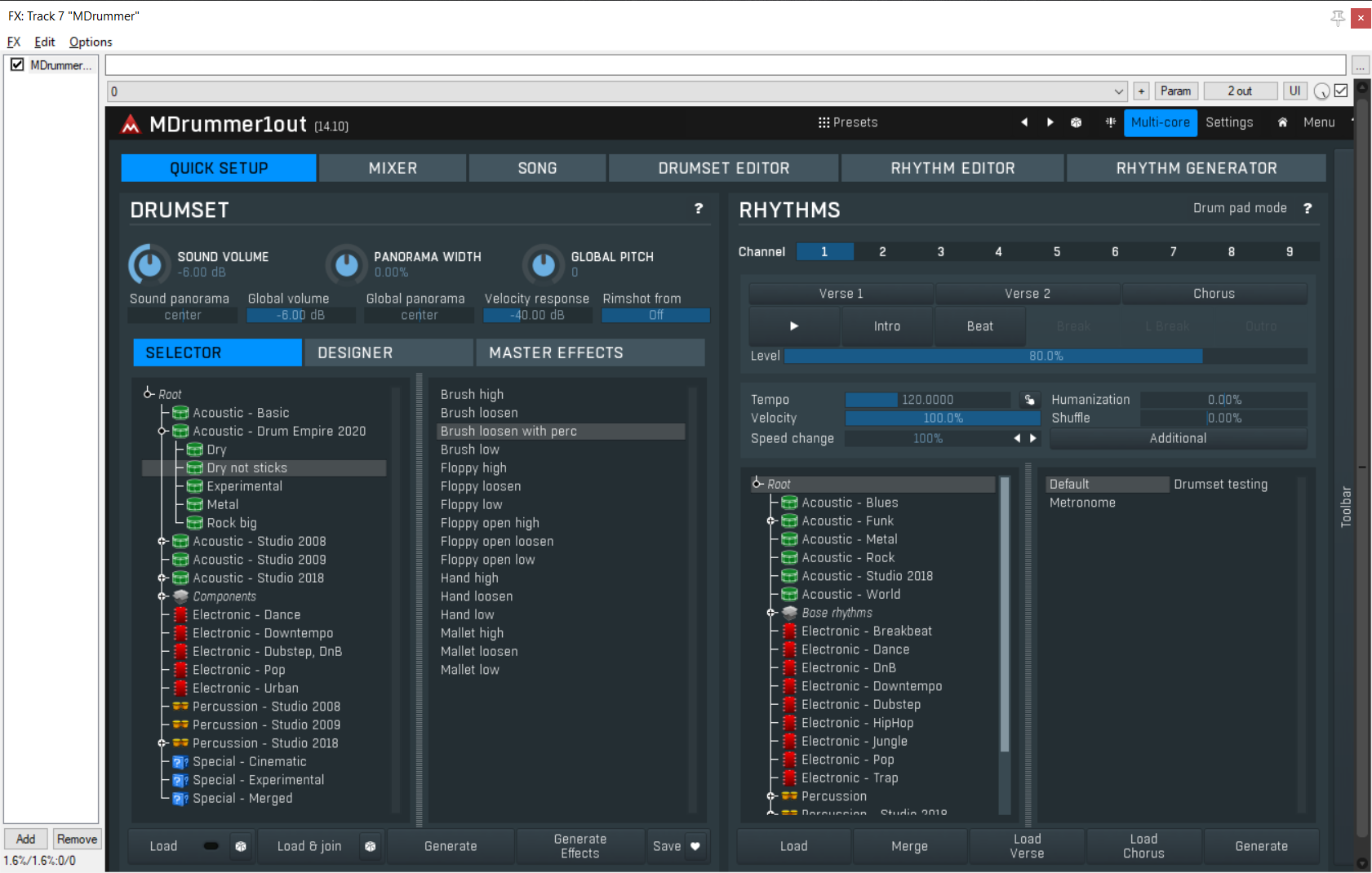Click the heart icon beside Save
The image size is (1372, 873).
[695, 846]
